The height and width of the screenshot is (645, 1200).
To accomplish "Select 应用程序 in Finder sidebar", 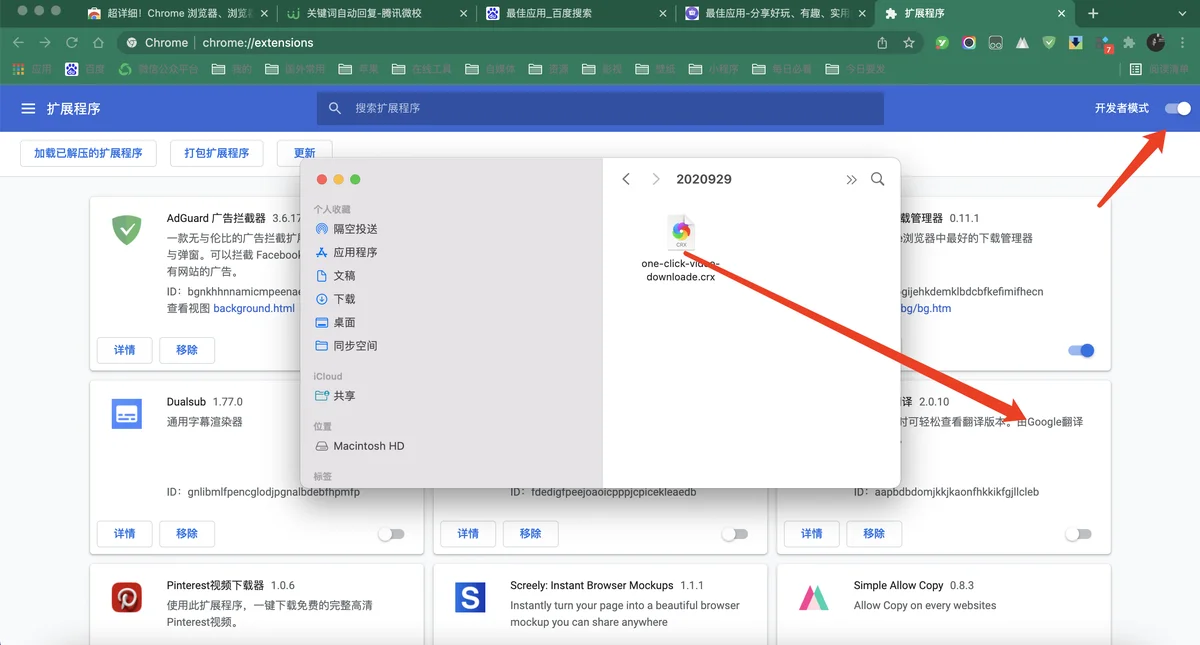I will coord(347,252).
